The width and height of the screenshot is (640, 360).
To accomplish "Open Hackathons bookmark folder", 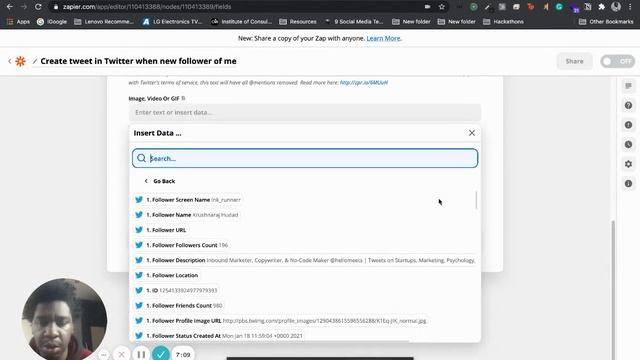I will coord(503,22).
